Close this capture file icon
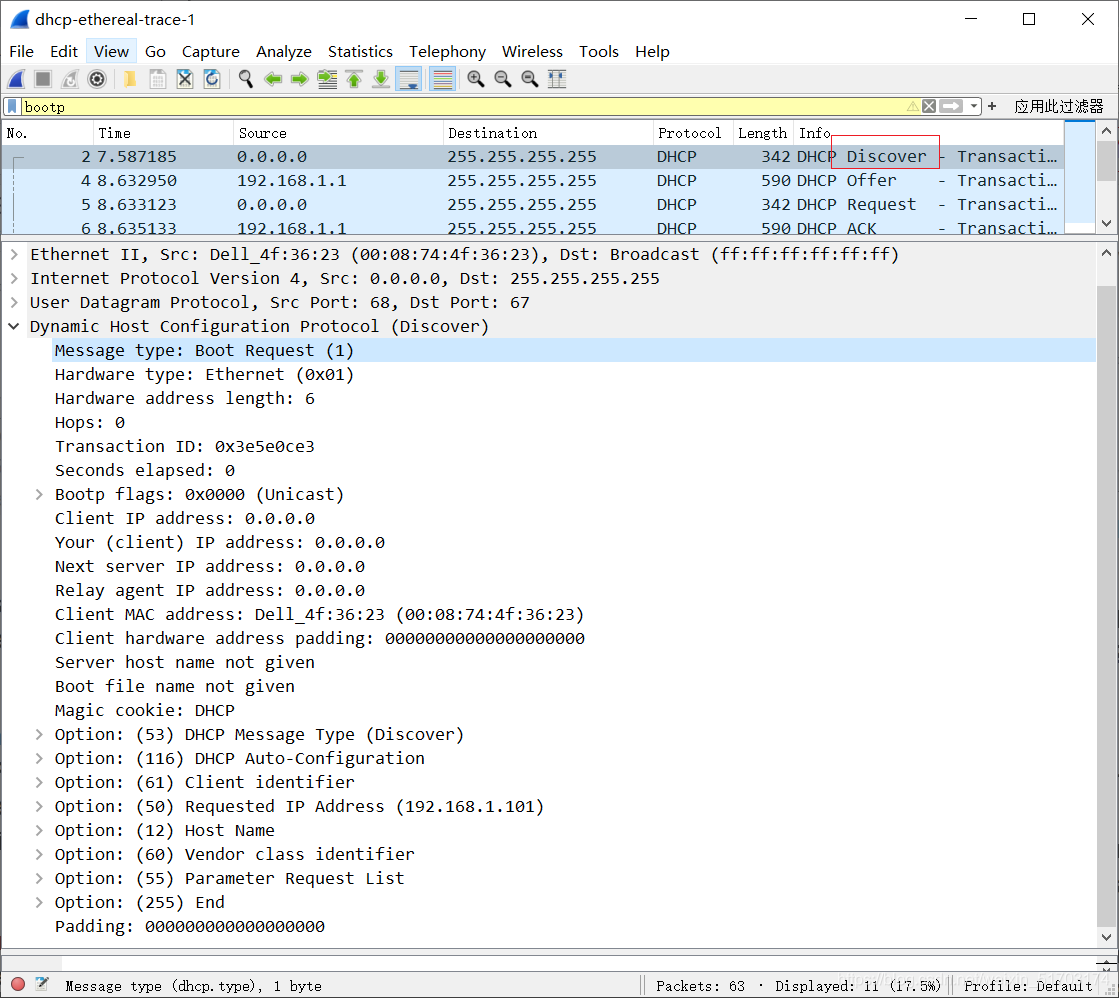The height and width of the screenshot is (998, 1119). [184, 79]
